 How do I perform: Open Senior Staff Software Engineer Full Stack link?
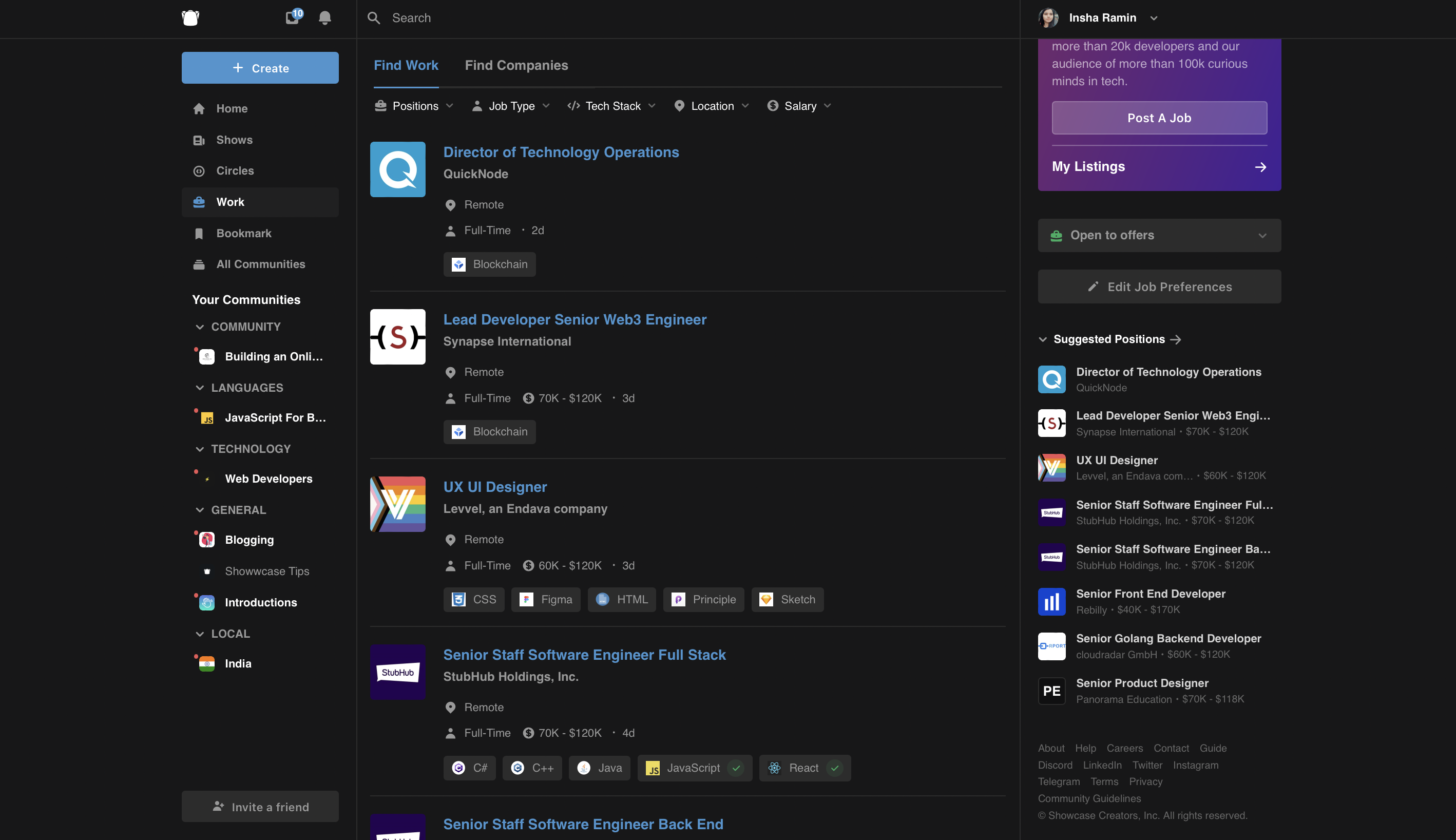584,655
